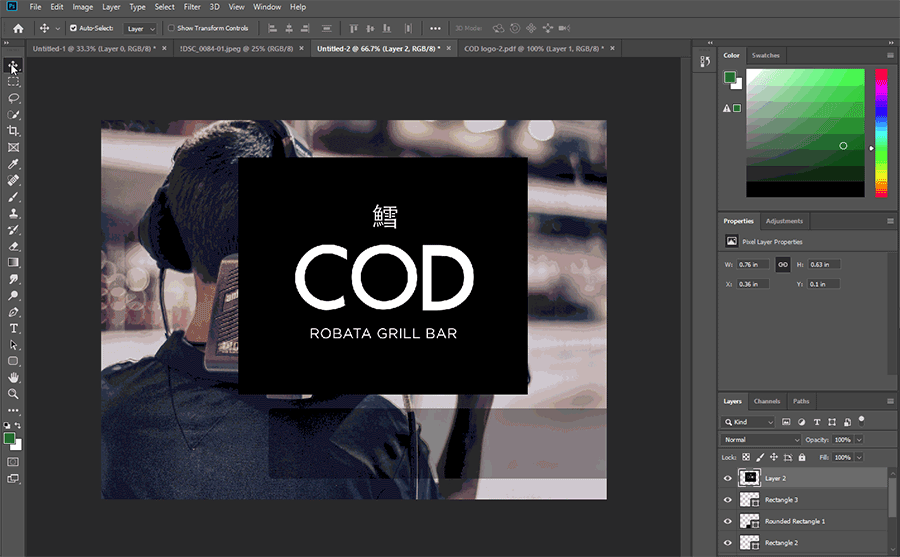Open the Layers panel flyout menu
The height and width of the screenshot is (557, 900).
pyautogui.click(x=890, y=401)
